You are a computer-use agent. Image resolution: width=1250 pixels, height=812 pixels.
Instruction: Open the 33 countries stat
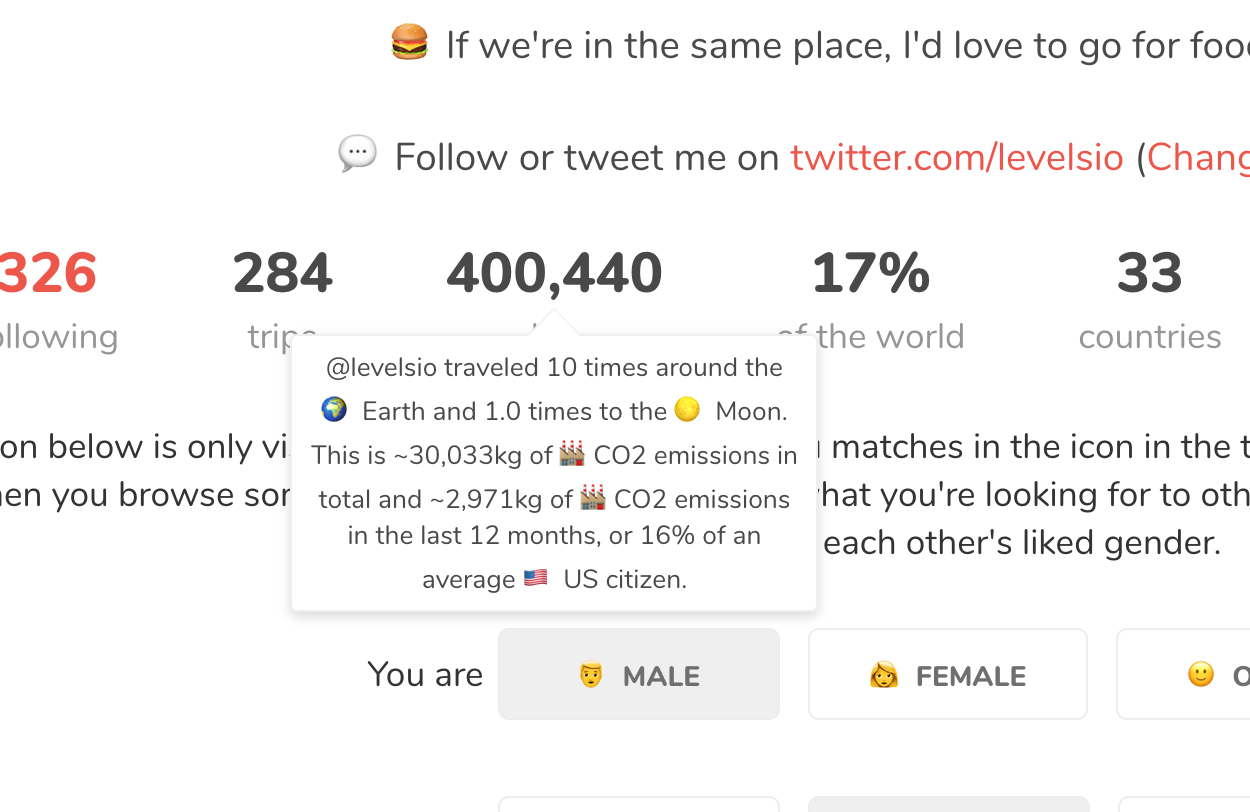tap(1149, 274)
